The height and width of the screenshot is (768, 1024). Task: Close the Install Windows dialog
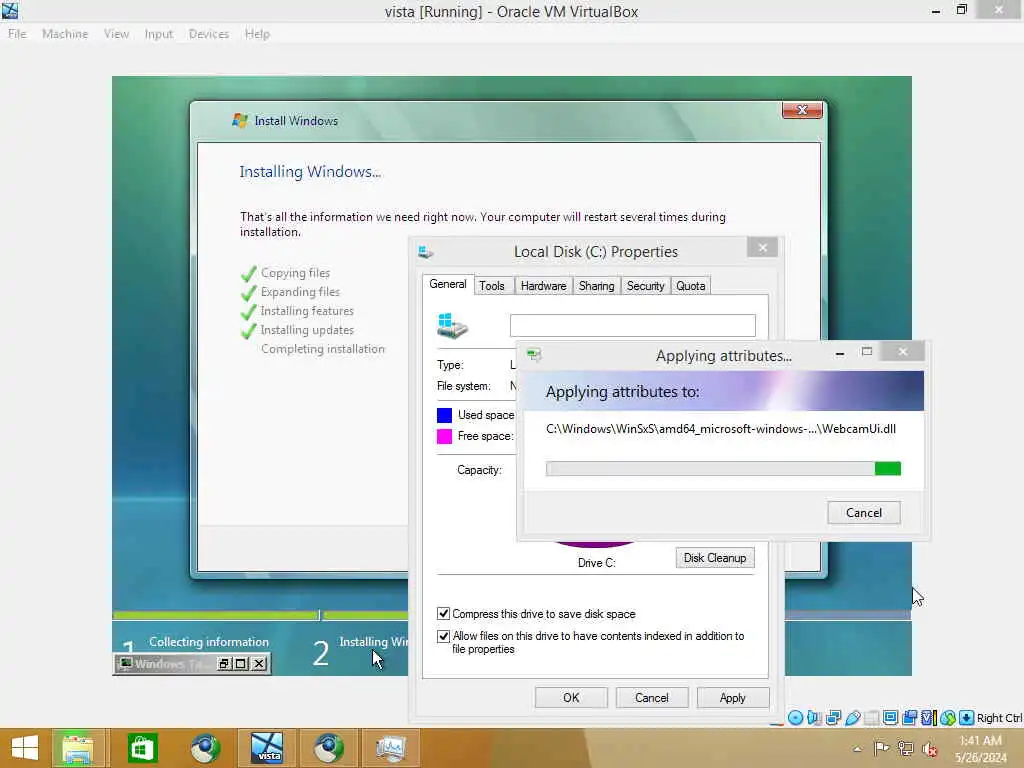tap(802, 110)
